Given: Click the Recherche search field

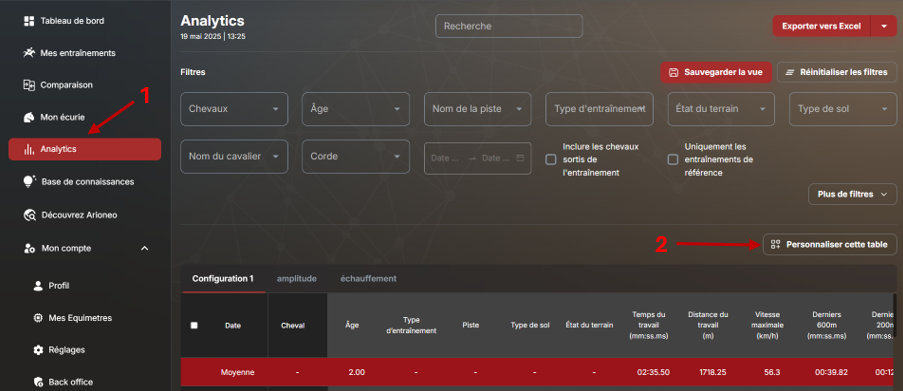Looking at the screenshot, I should [x=509, y=26].
